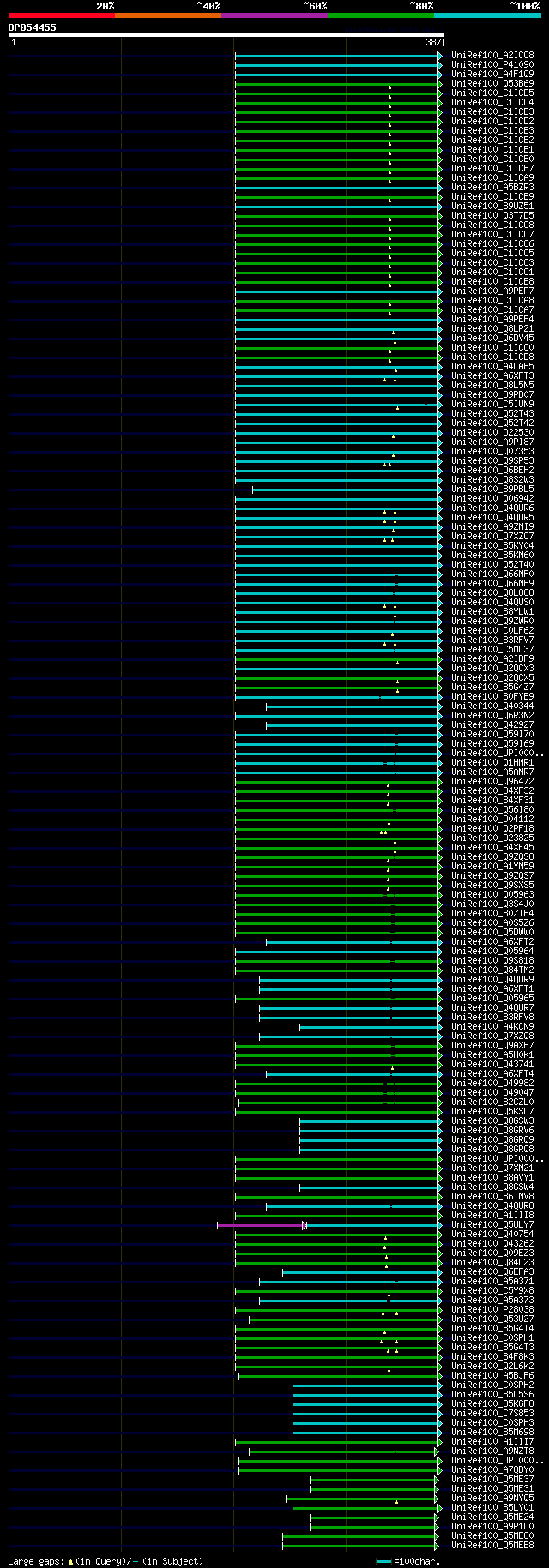Select the UniRef100_C5IUN9 label

[x=492, y=405]
